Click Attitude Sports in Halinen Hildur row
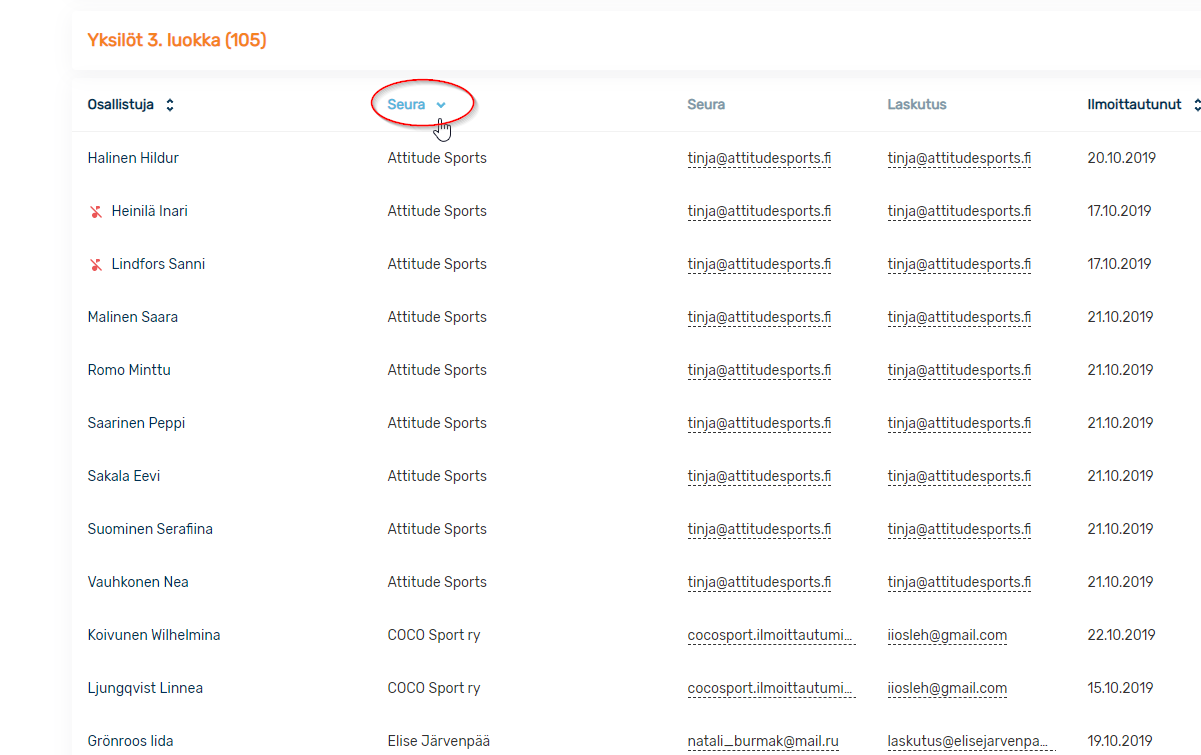1201x755 pixels. (437, 158)
